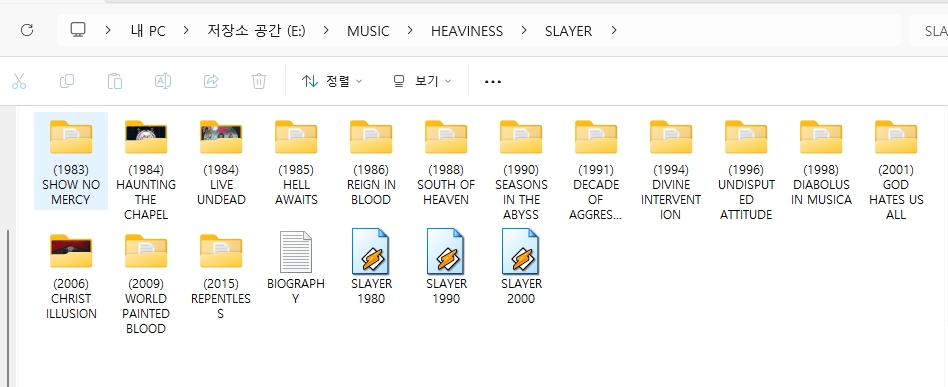
Task: Click the Cut scissors icon
Action: click(19, 81)
